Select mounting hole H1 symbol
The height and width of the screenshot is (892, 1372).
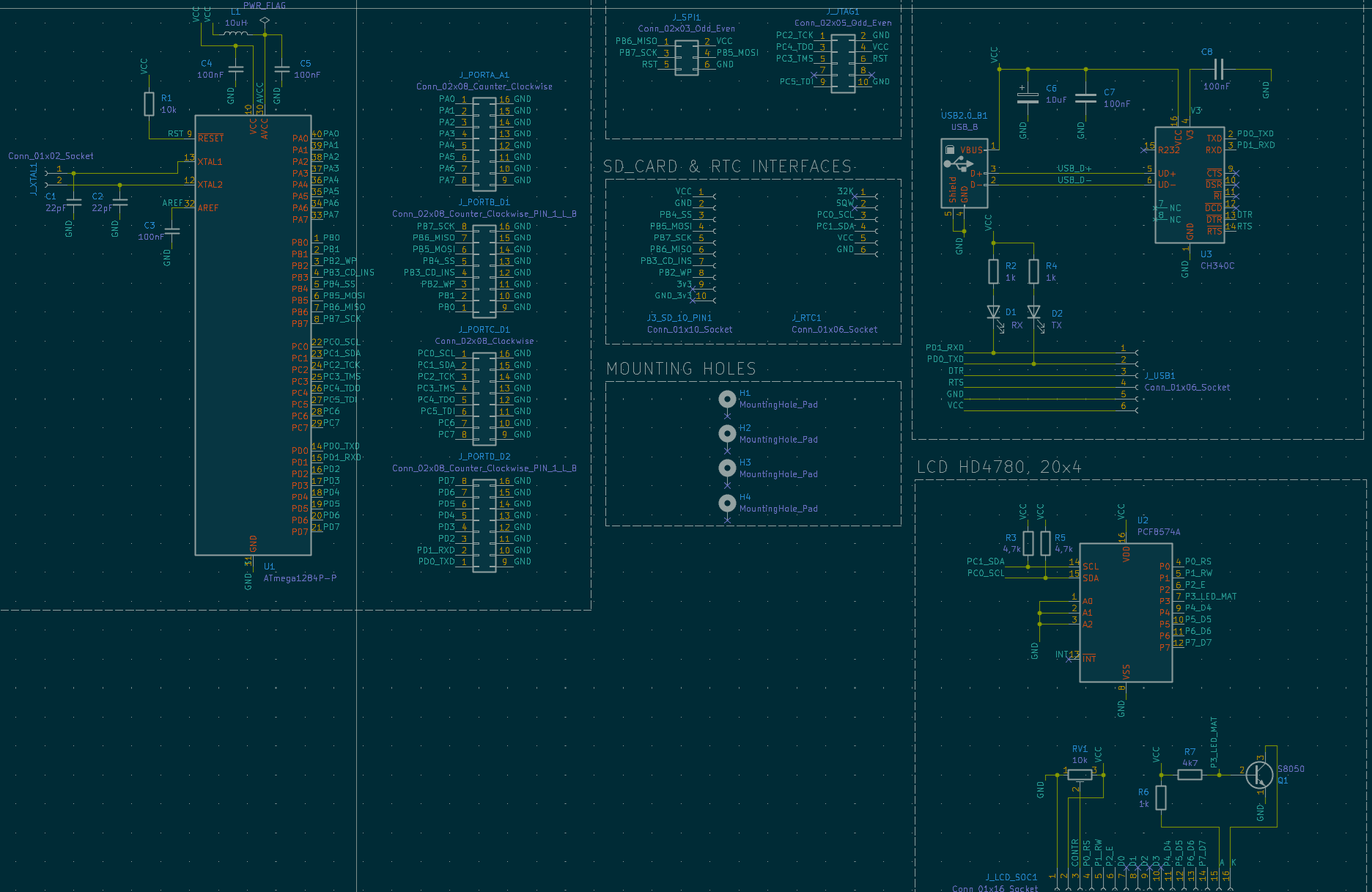click(x=727, y=399)
